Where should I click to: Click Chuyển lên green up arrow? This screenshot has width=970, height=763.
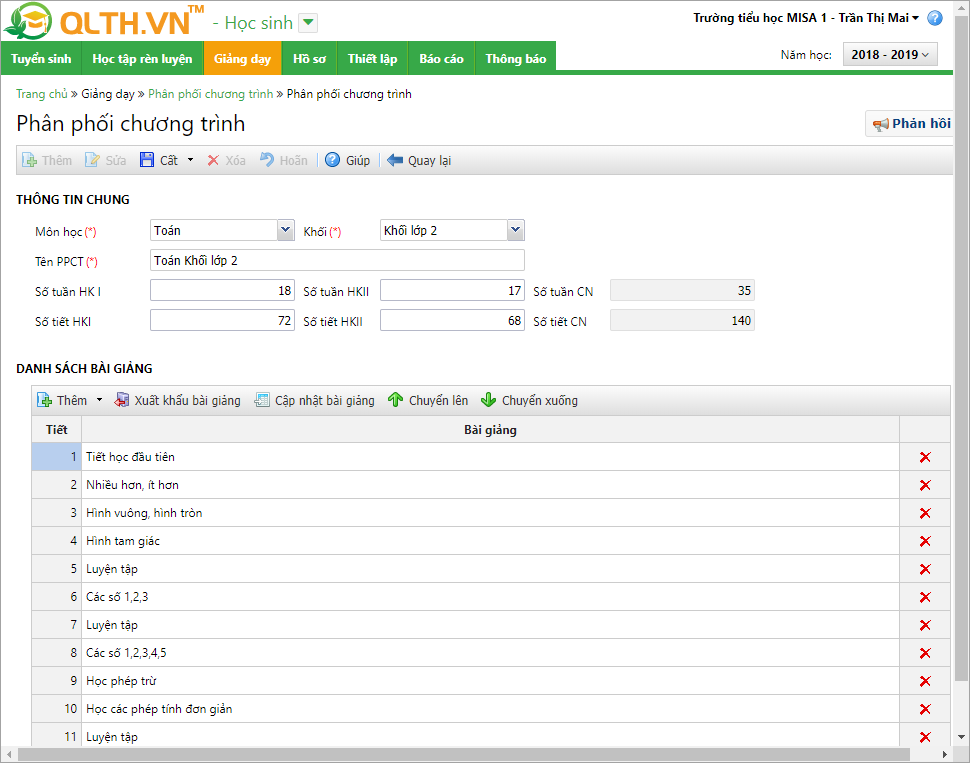click(395, 400)
